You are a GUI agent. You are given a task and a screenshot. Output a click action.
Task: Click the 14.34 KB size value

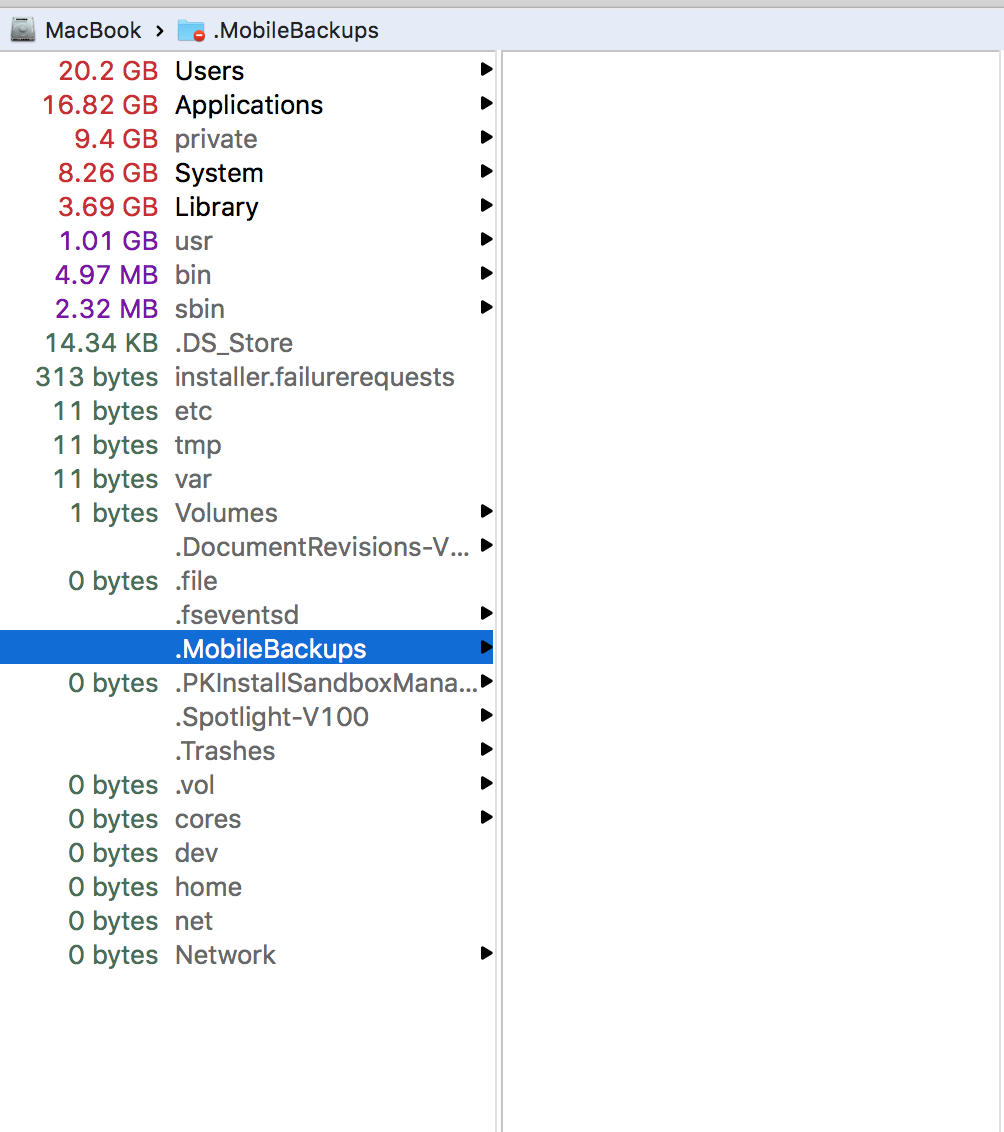pyautogui.click(x=102, y=343)
